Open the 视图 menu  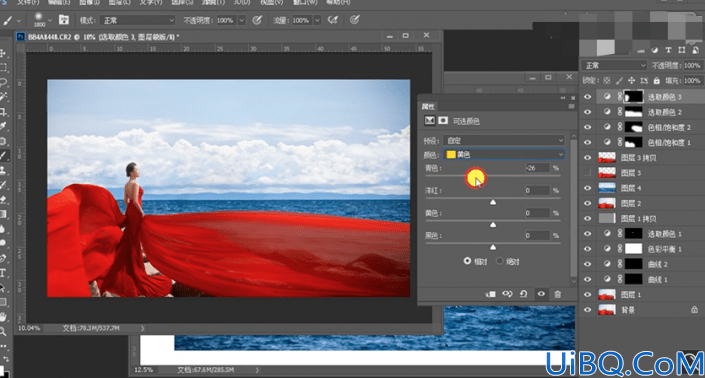coord(272,2)
